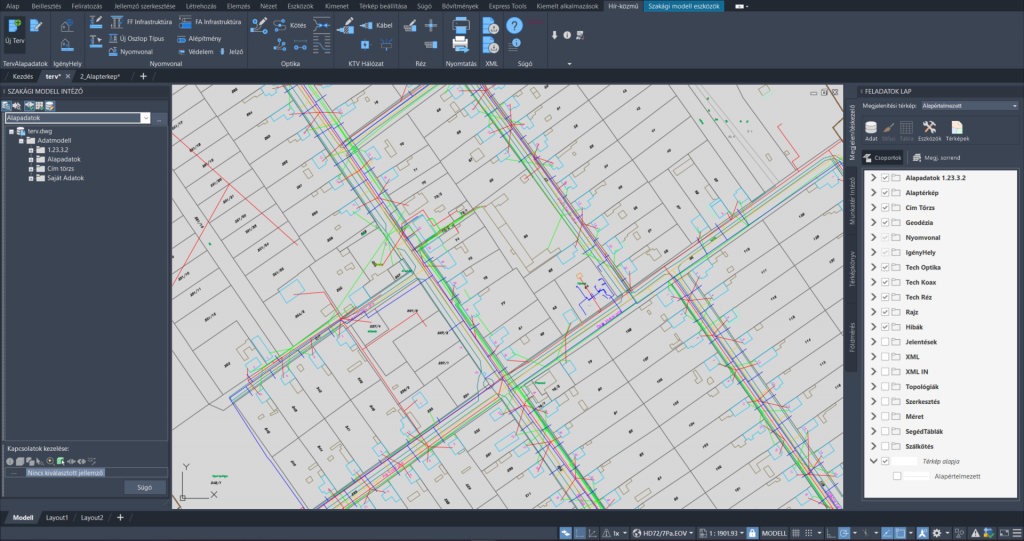The width and height of the screenshot is (1024, 541).
Task: Open the Beillesztés ribbon tab
Action: [x=46, y=6]
